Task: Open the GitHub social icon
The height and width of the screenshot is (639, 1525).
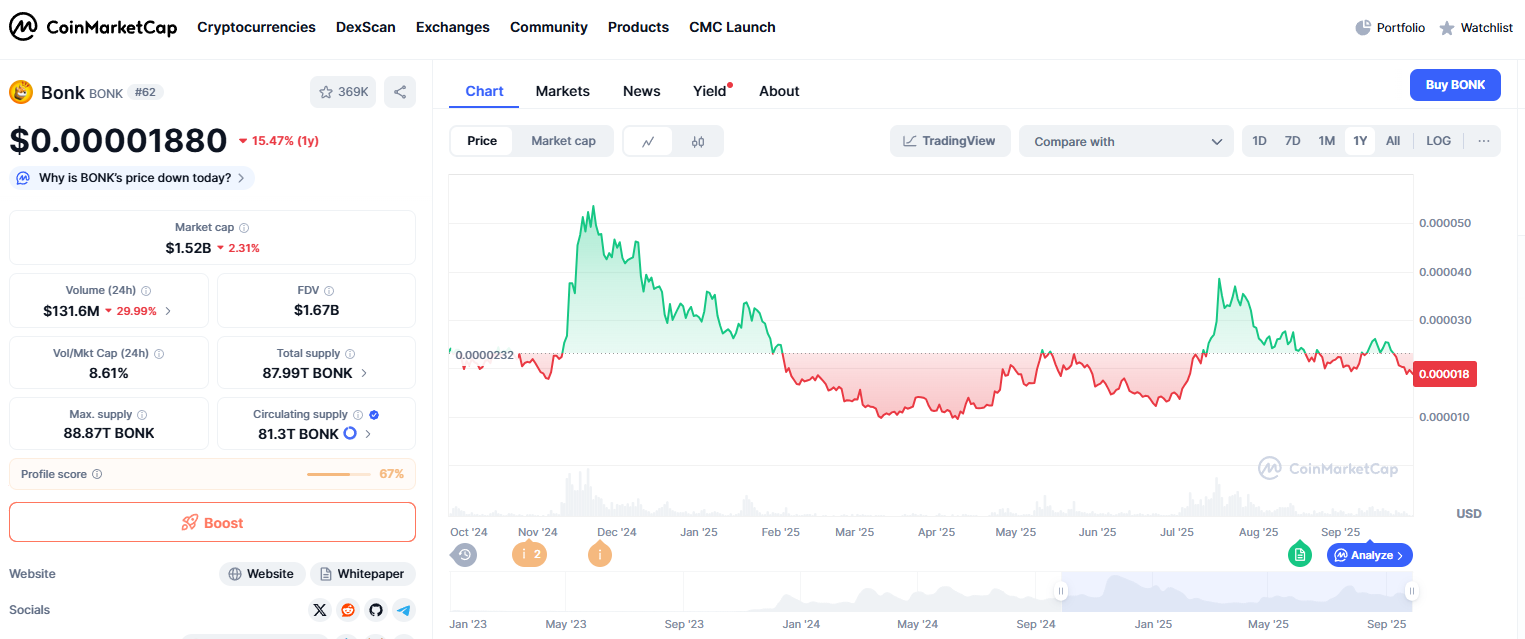Action: pos(376,610)
